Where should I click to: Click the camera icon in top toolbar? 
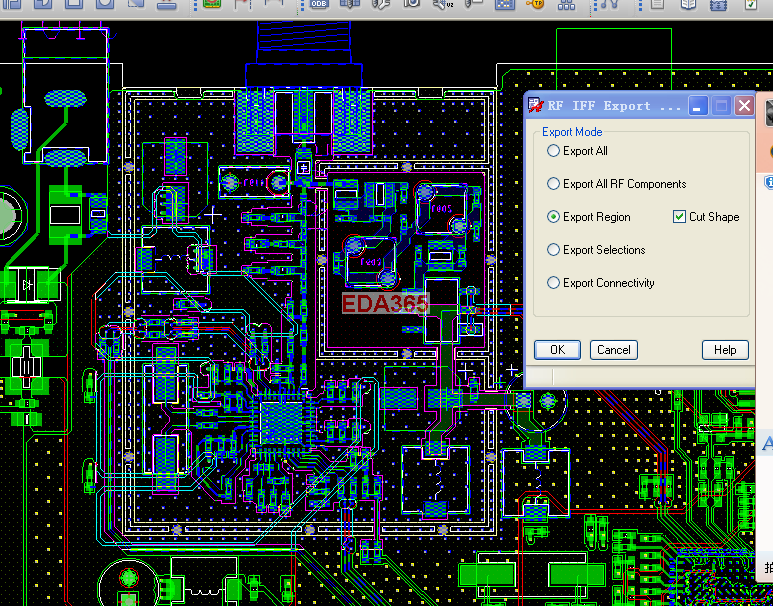click(x=411, y=4)
